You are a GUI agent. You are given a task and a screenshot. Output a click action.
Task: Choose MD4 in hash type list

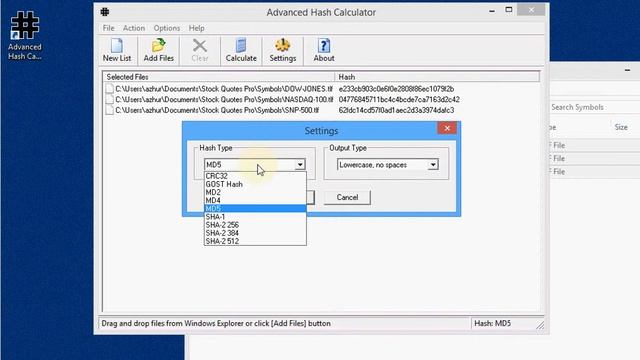[x=255, y=200]
